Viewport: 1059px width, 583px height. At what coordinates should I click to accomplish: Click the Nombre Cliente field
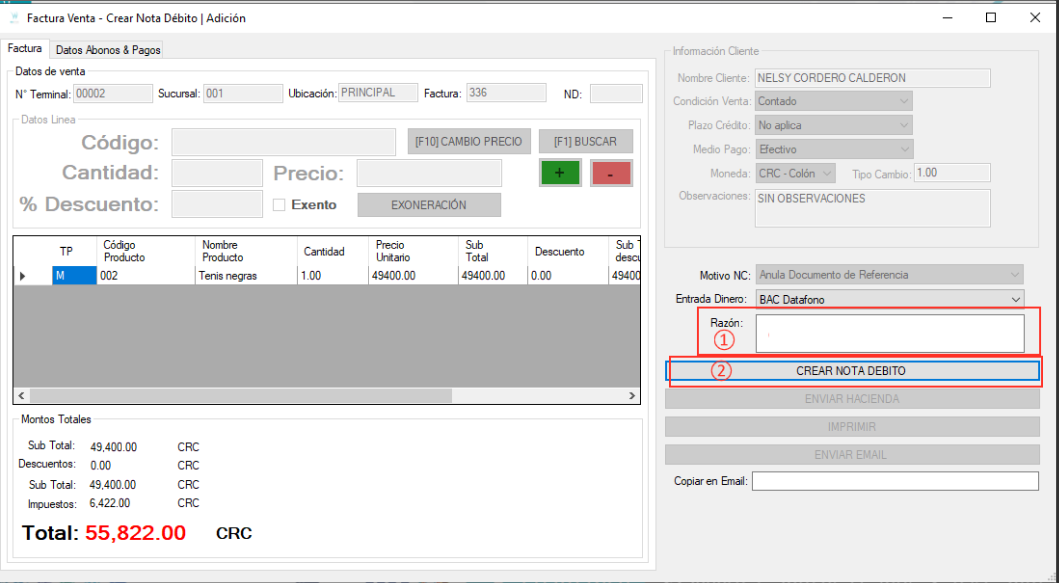[x=873, y=78]
